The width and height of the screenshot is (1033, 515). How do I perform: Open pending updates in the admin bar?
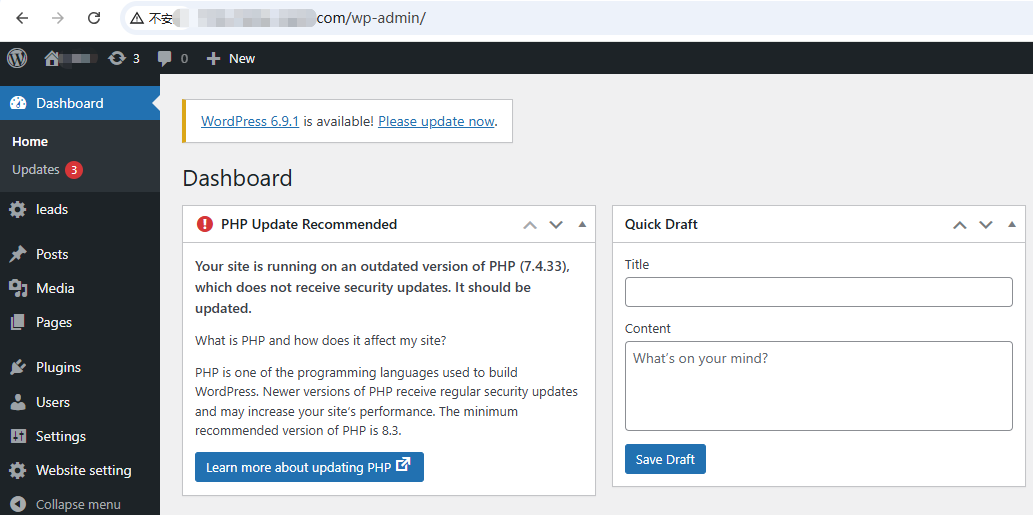[124, 59]
